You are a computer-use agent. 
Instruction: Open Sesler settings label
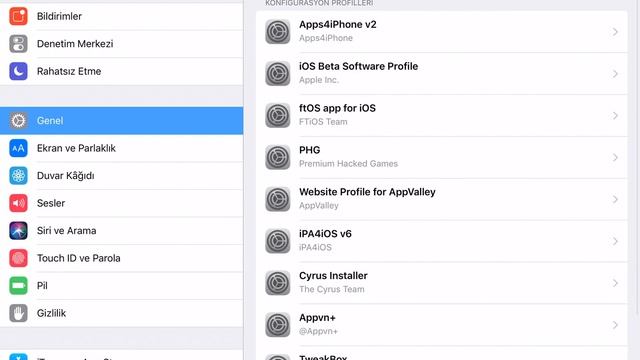click(51, 203)
